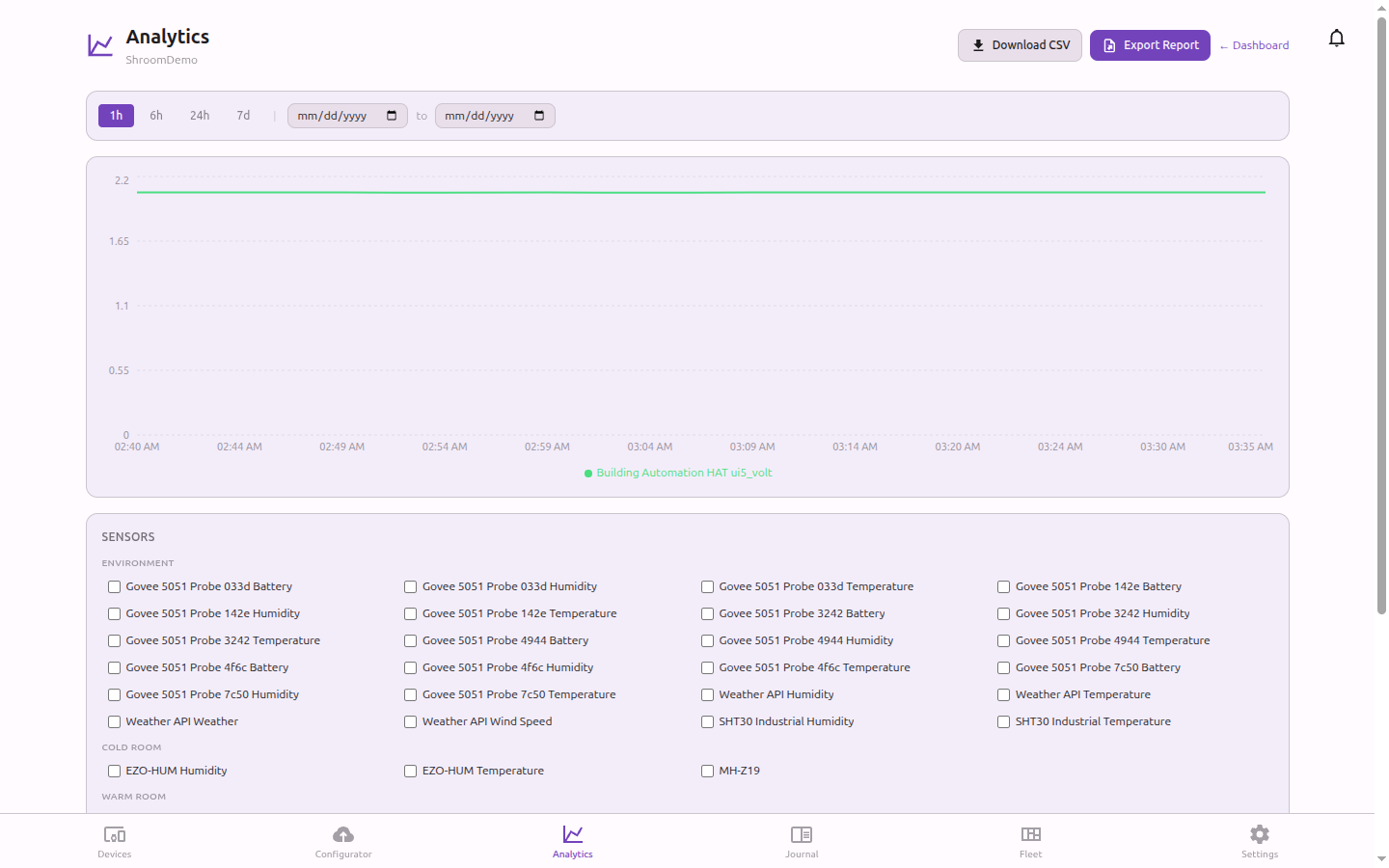Select Analytics in bottom navigation
The width and height of the screenshot is (1389, 868).
[x=573, y=841]
